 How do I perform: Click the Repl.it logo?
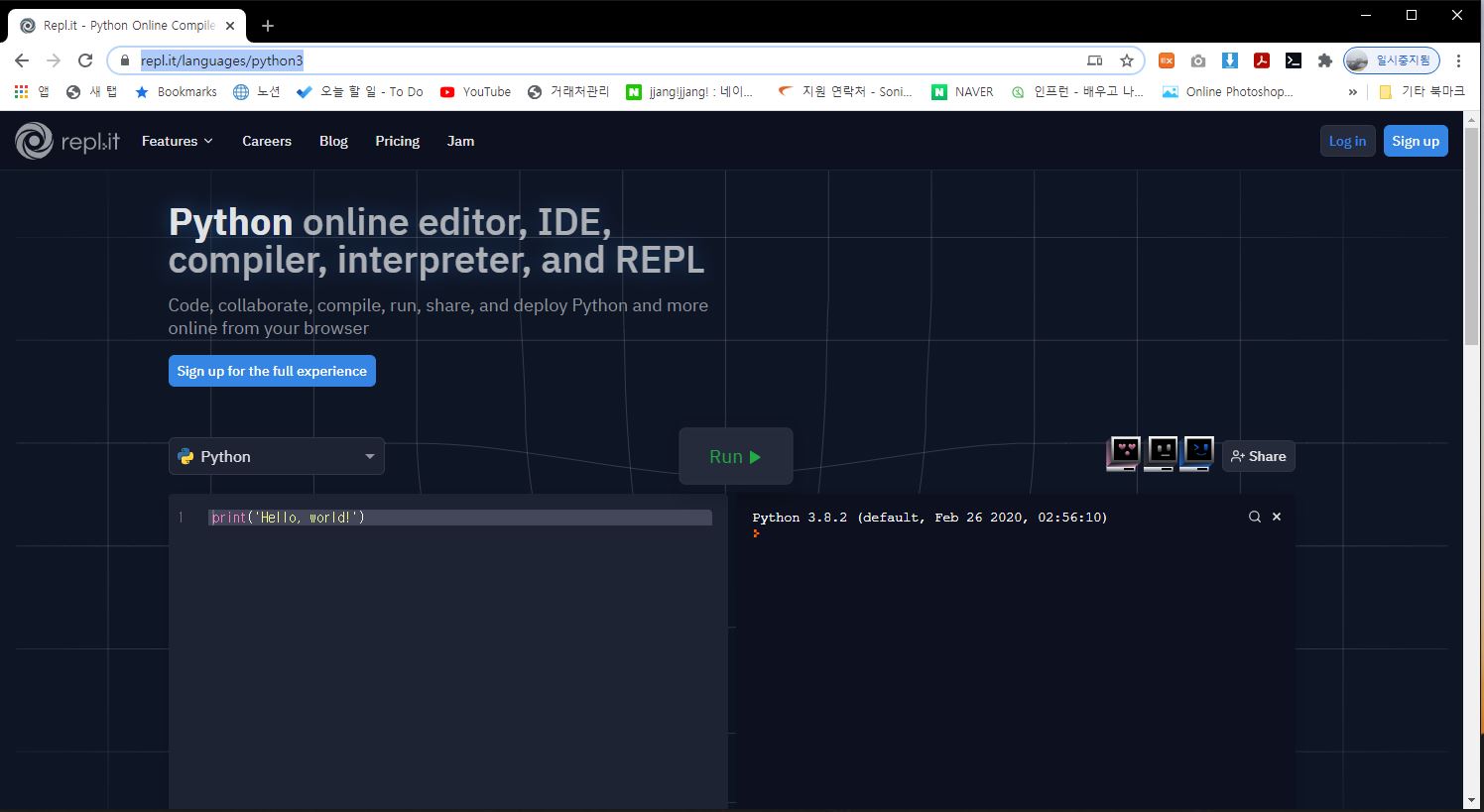pos(65,141)
